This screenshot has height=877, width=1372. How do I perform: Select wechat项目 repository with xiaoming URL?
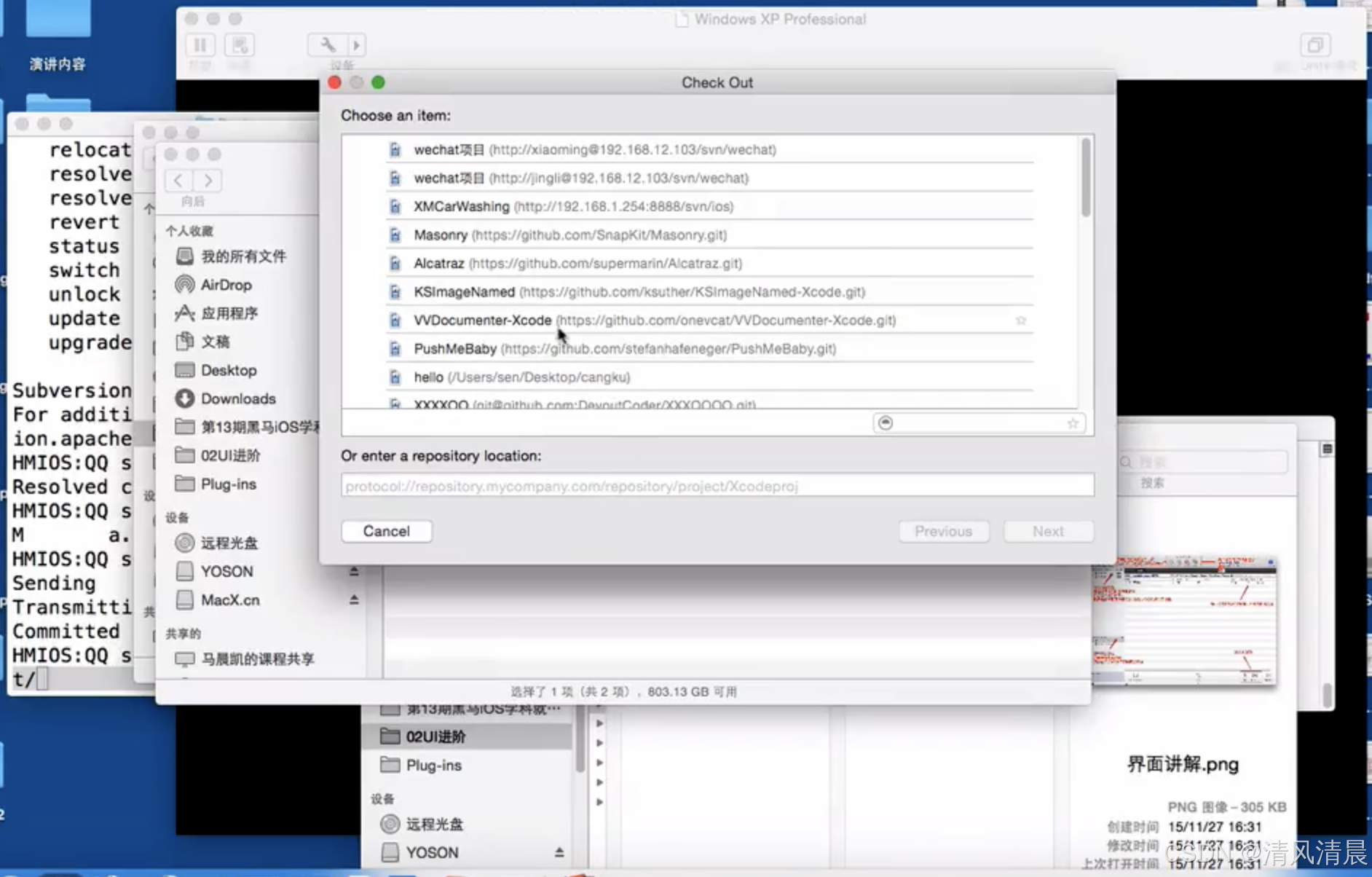(x=709, y=149)
